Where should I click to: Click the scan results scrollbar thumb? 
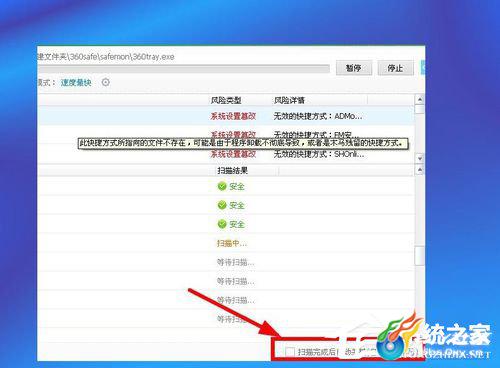pyautogui.click(x=420, y=256)
